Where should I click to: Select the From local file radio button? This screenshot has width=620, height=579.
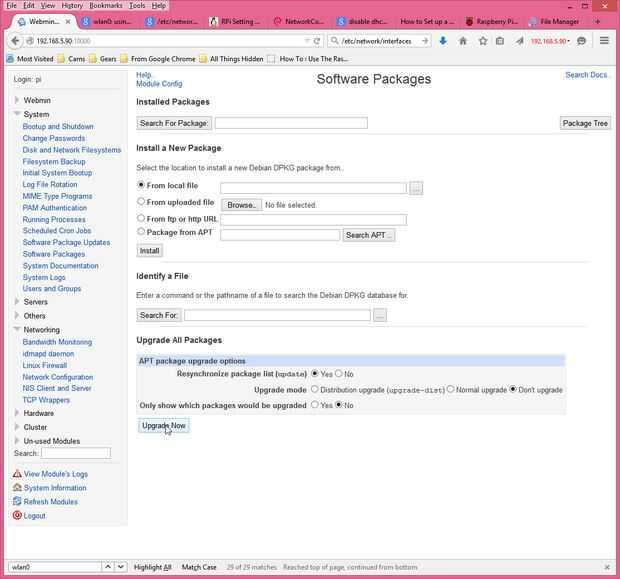[141, 185]
